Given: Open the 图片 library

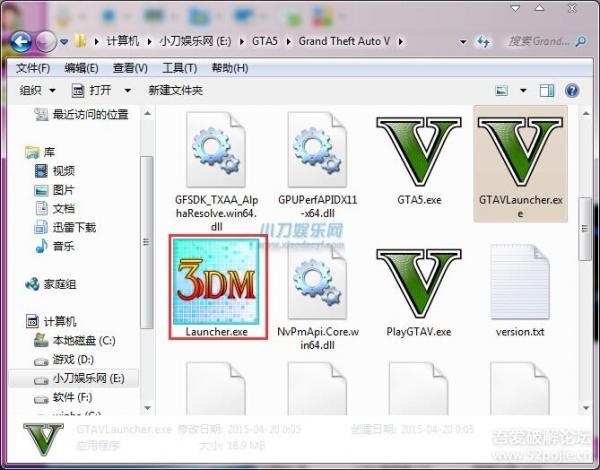Looking at the screenshot, I should coord(54,190).
